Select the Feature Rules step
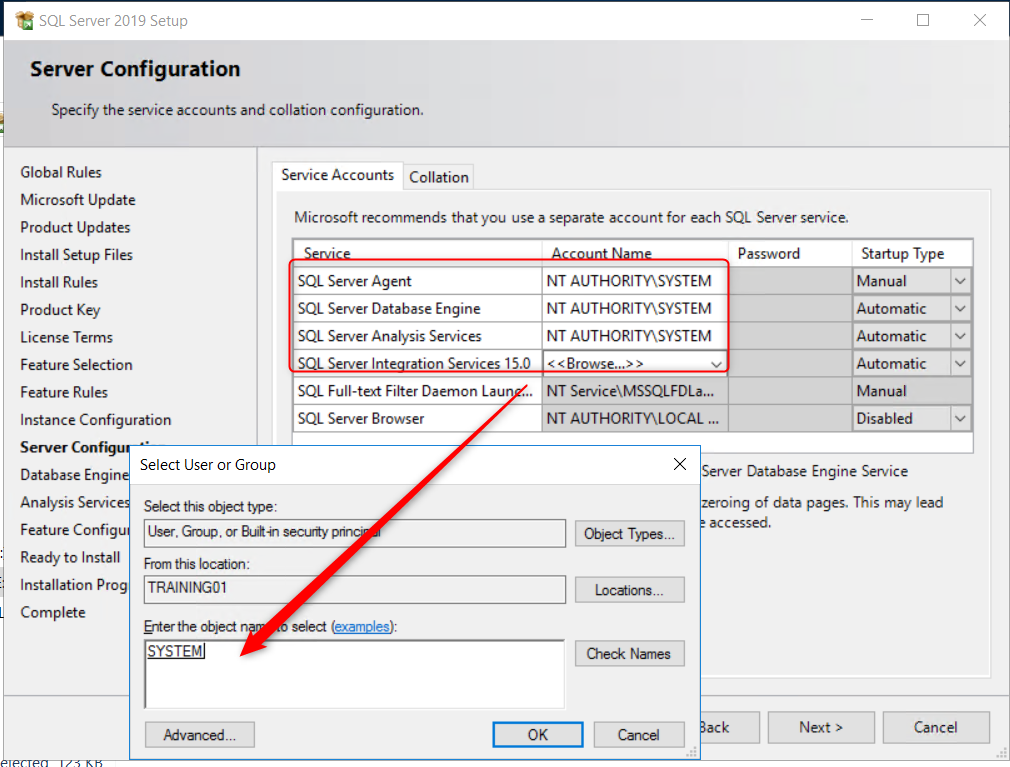Screen dimensions: 1010x767 tap(64, 392)
